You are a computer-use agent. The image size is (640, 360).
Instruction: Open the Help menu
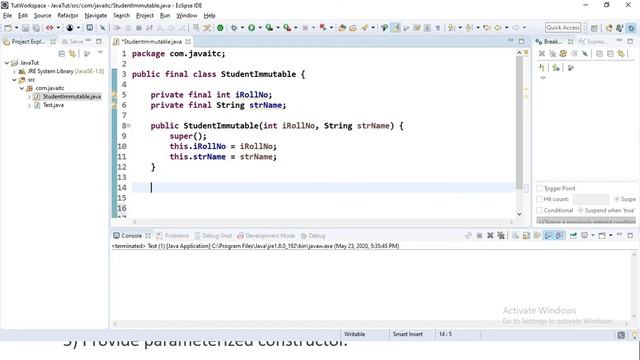209,16
